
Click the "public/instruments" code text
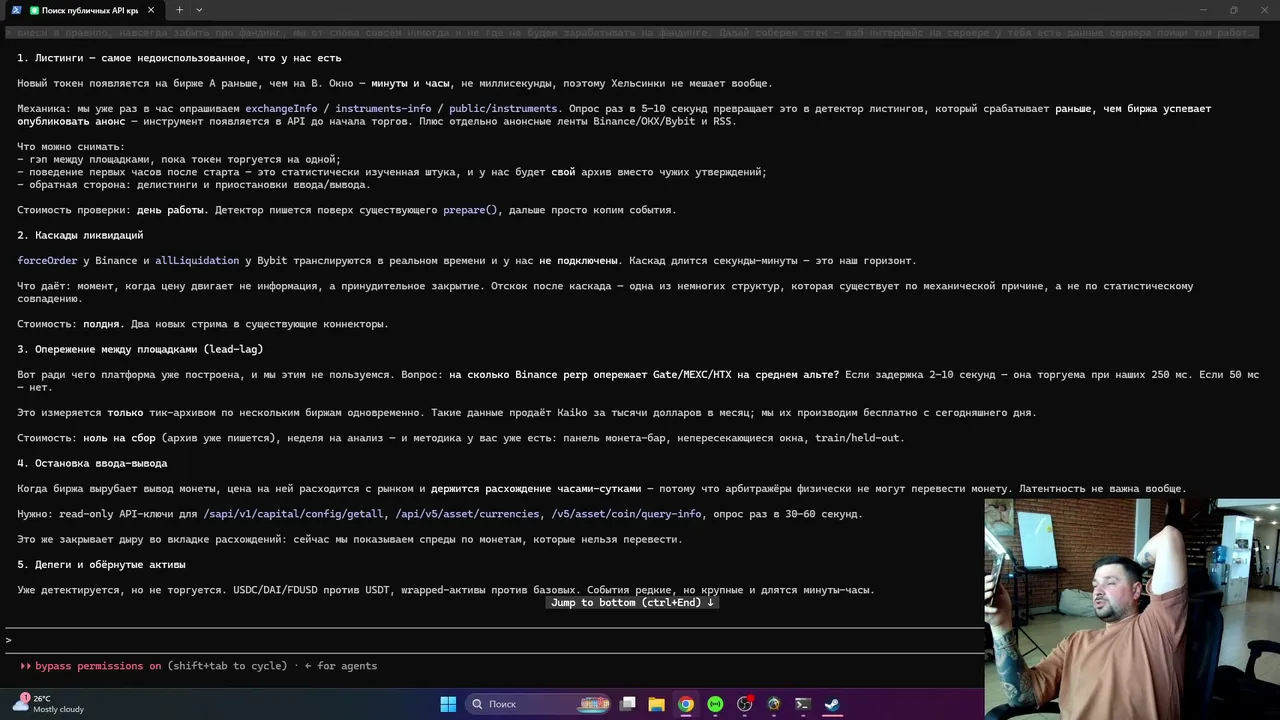(503, 109)
